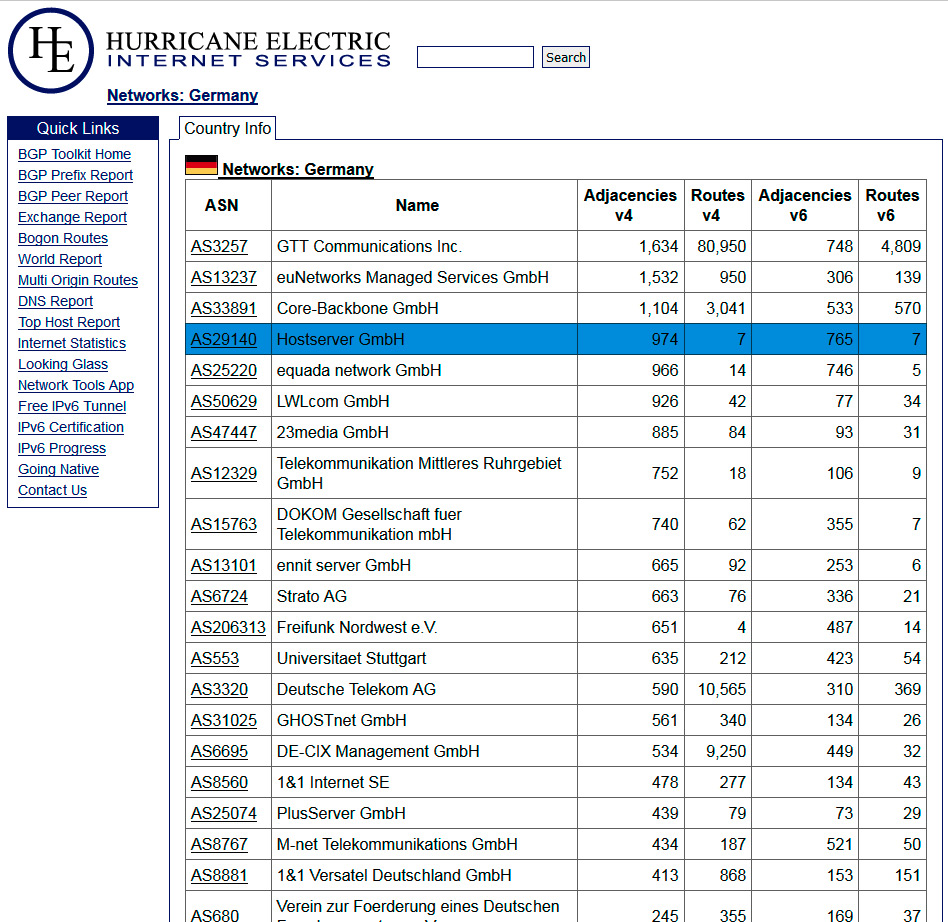Image resolution: width=948 pixels, height=922 pixels.
Task: Open IPv6 Certification link
Action: [x=71, y=427]
